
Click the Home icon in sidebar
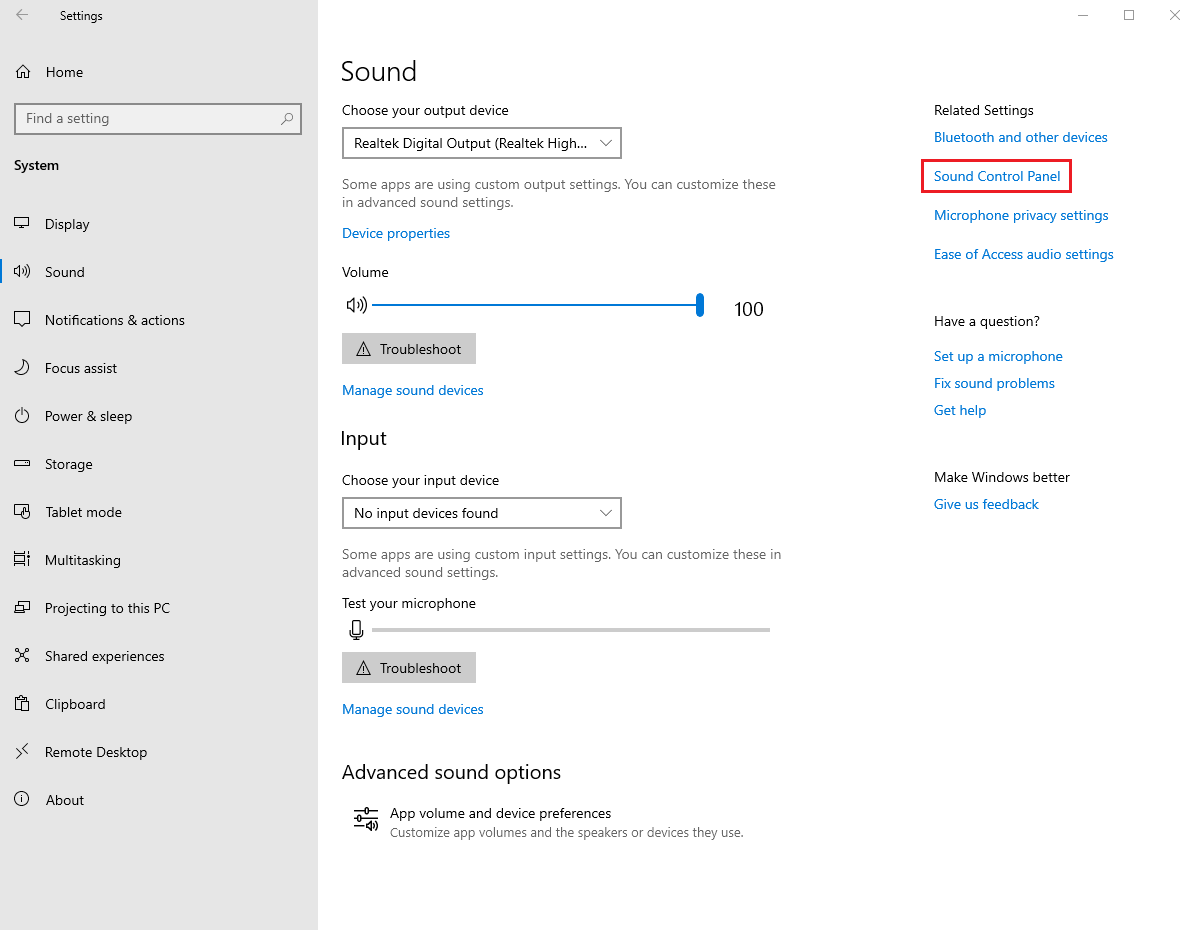pos(23,72)
